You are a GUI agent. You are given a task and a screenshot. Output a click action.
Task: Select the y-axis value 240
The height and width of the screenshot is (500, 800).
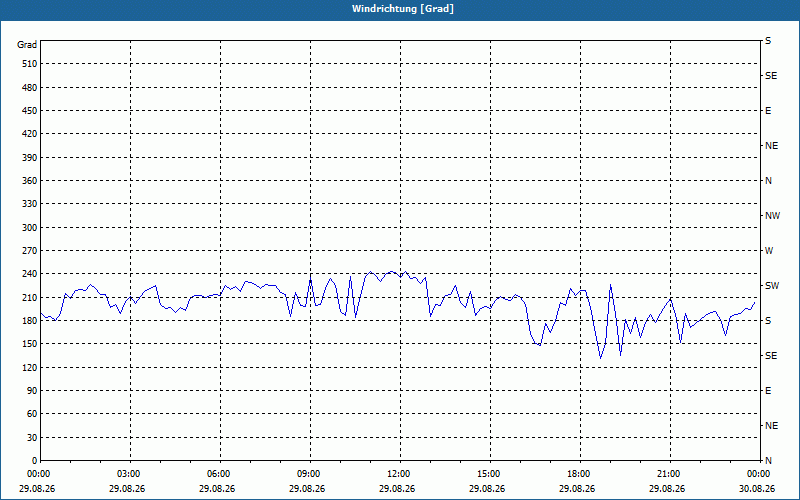(30, 274)
